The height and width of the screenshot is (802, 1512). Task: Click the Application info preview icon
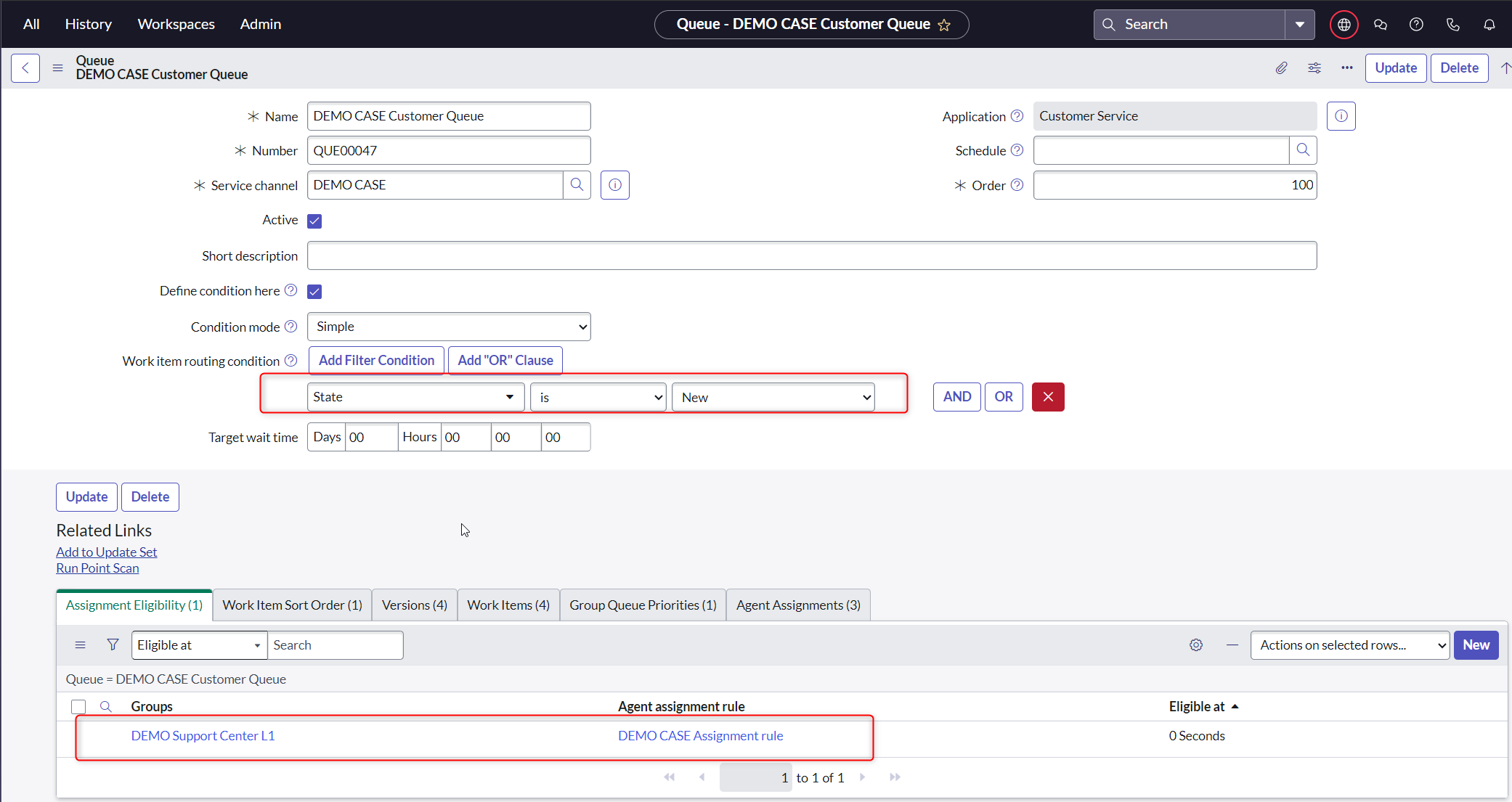(x=1341, y=116)
